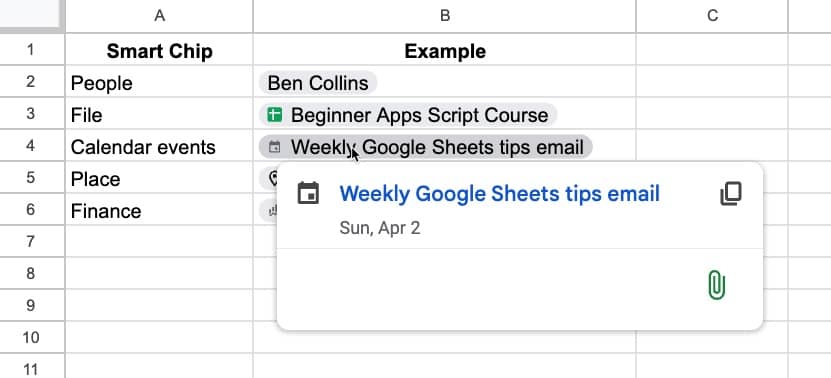Image resolution: width=831 pixels, height=378 pixels.
Task: Open Weekly Google Sheets tips email link
Action: (500, 194)
